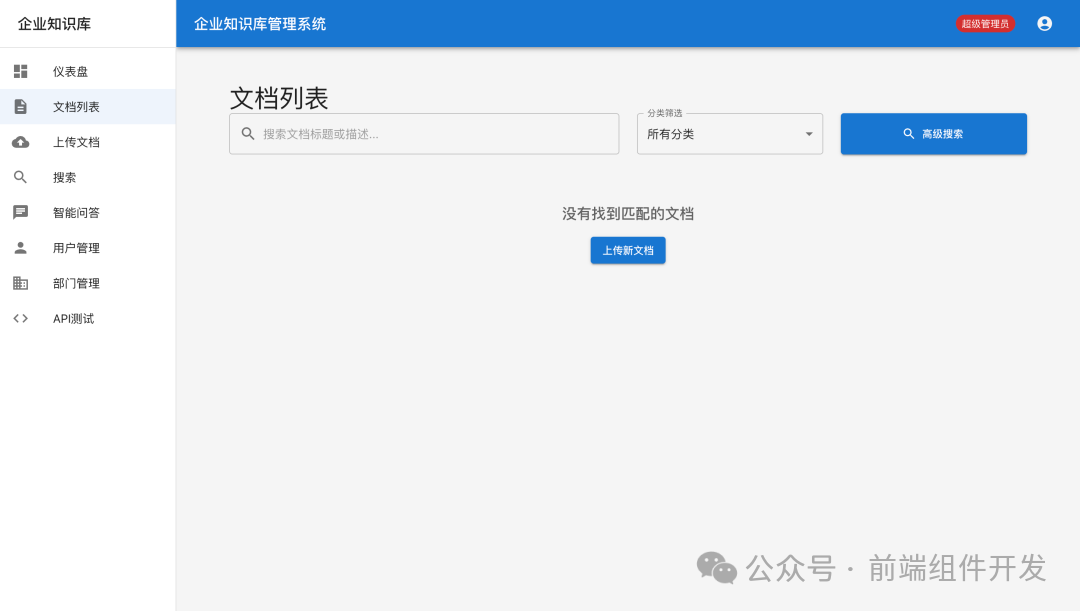Screen dimensions: 1080x611
Task: Click the account avatar icon top right
Action: (1044, 23)
